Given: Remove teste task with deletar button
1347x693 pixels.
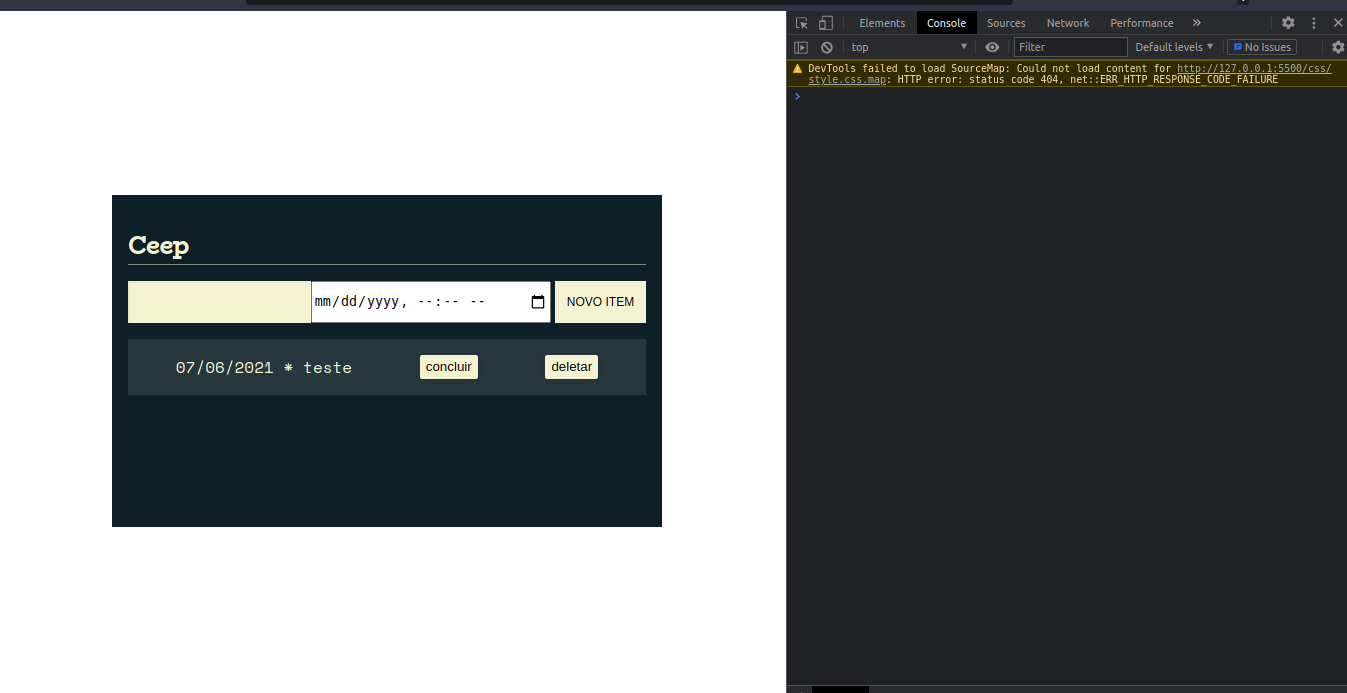Looking at the screenshot, I should [x=571, y=367].
